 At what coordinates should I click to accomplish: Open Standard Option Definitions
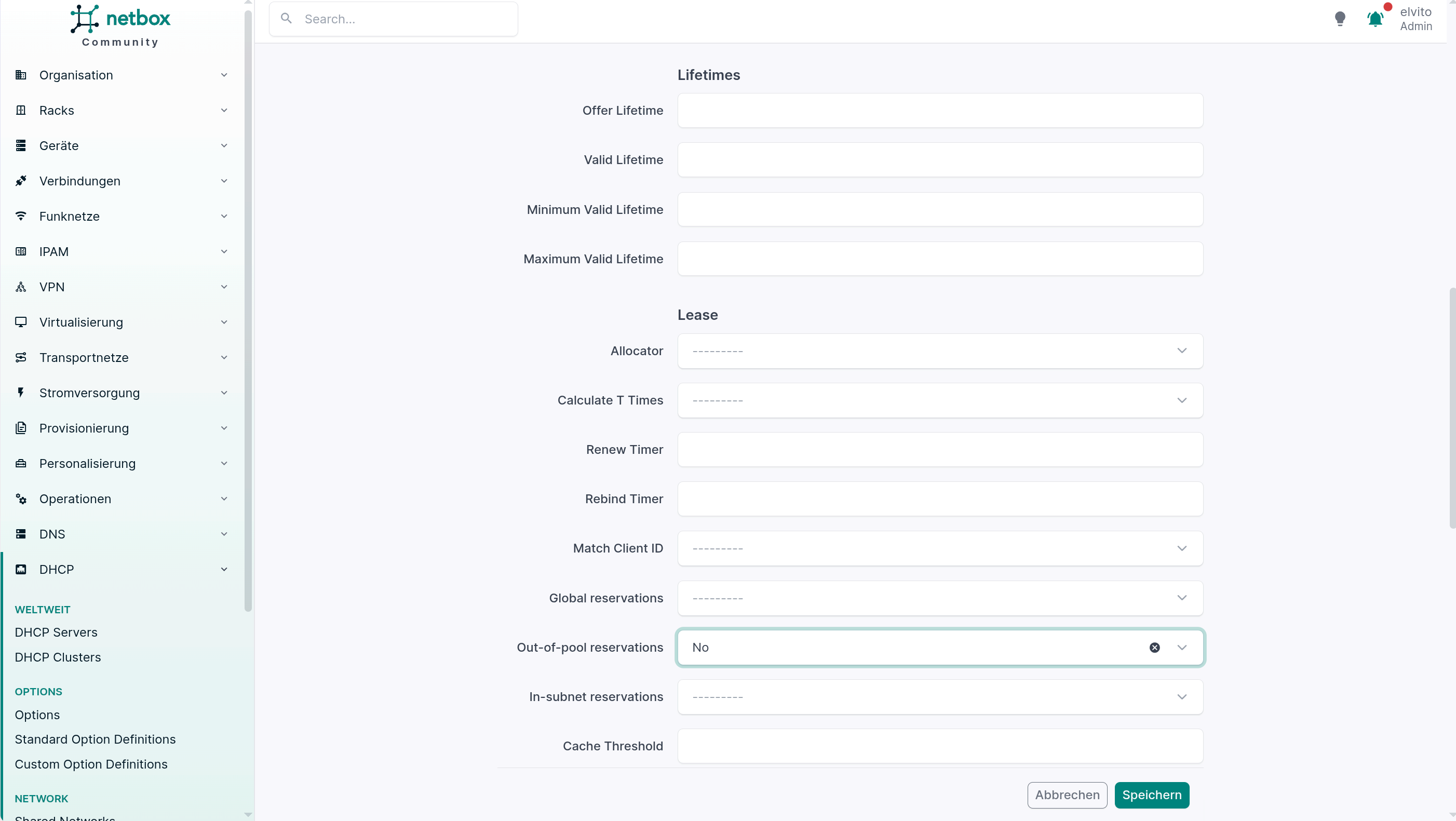(95, 739)
